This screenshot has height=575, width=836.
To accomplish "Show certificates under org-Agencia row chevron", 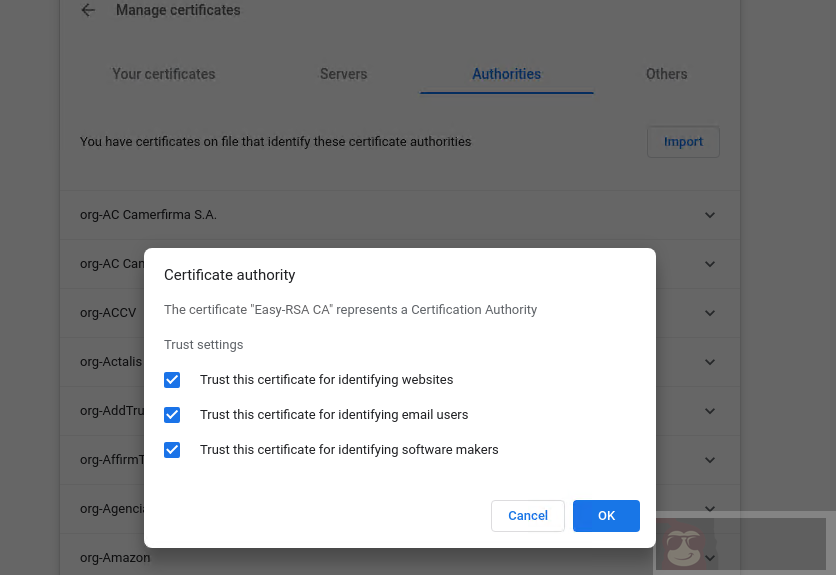I will point(710,509).
